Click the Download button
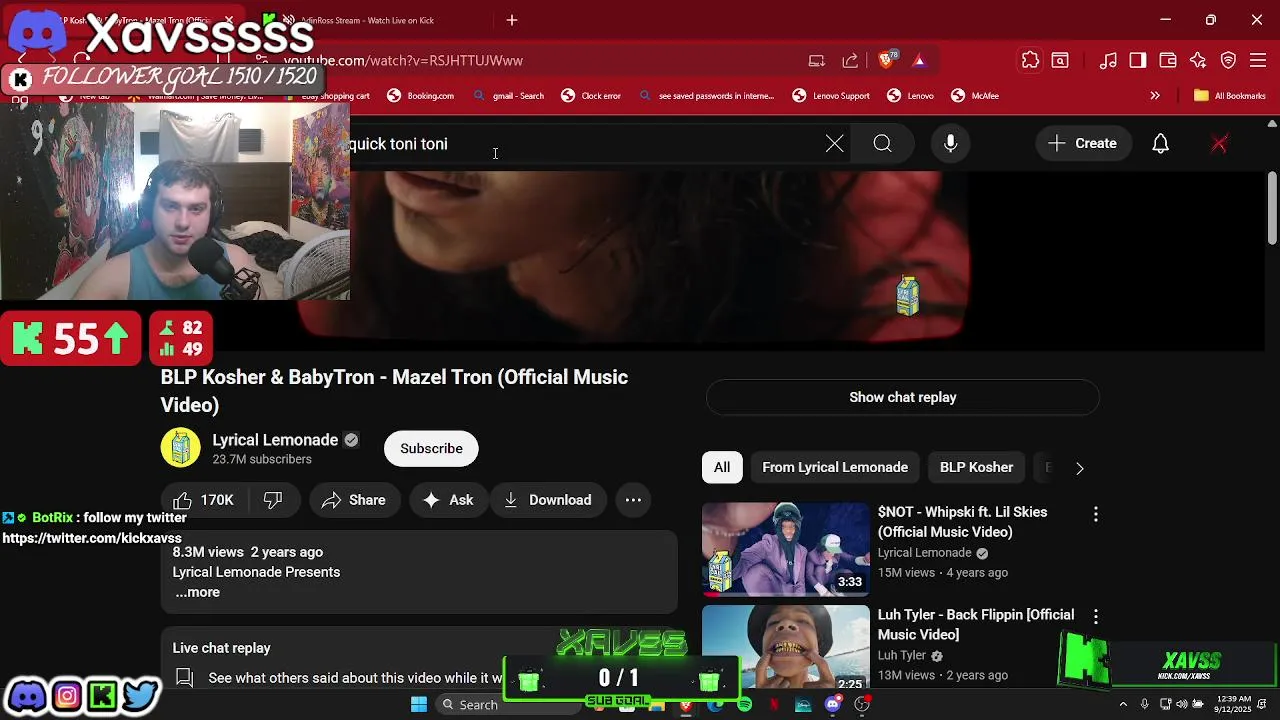The image size is (1280, 720). 547,500
